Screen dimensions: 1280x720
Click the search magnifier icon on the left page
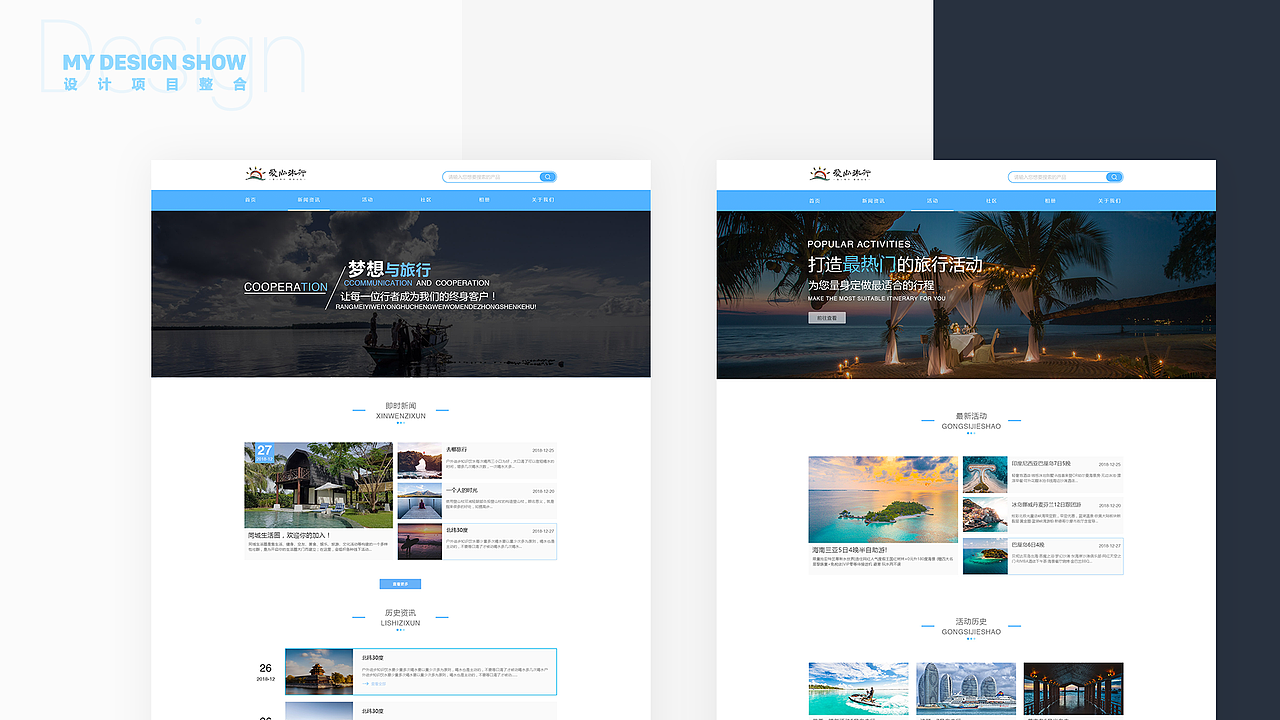(547, 177)
